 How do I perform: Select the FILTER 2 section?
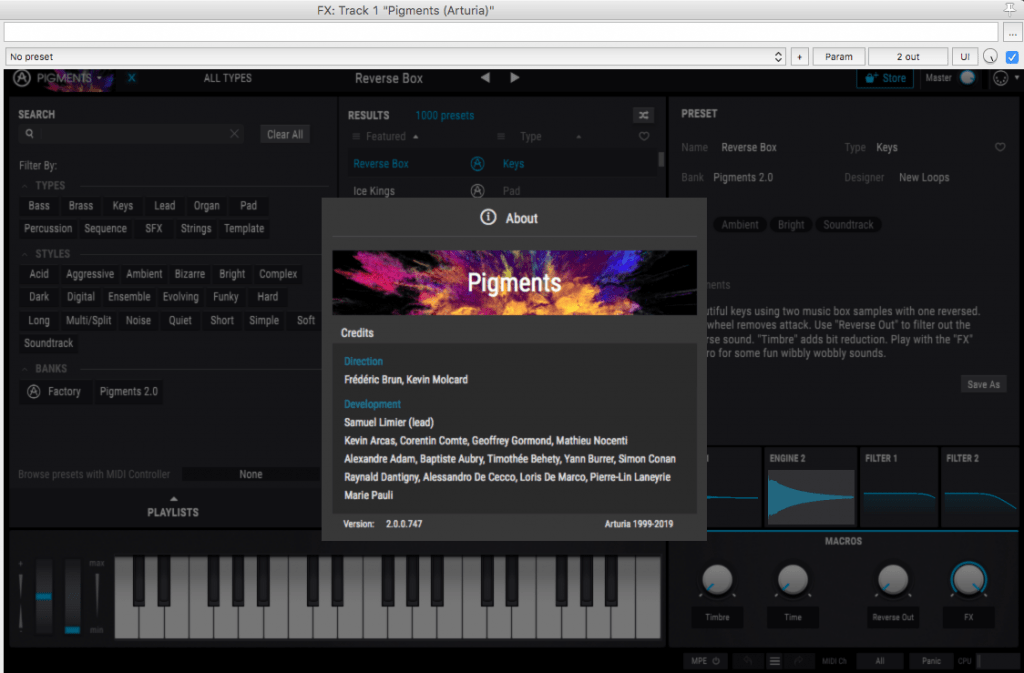pyautogui.click(x=980, y=487)
